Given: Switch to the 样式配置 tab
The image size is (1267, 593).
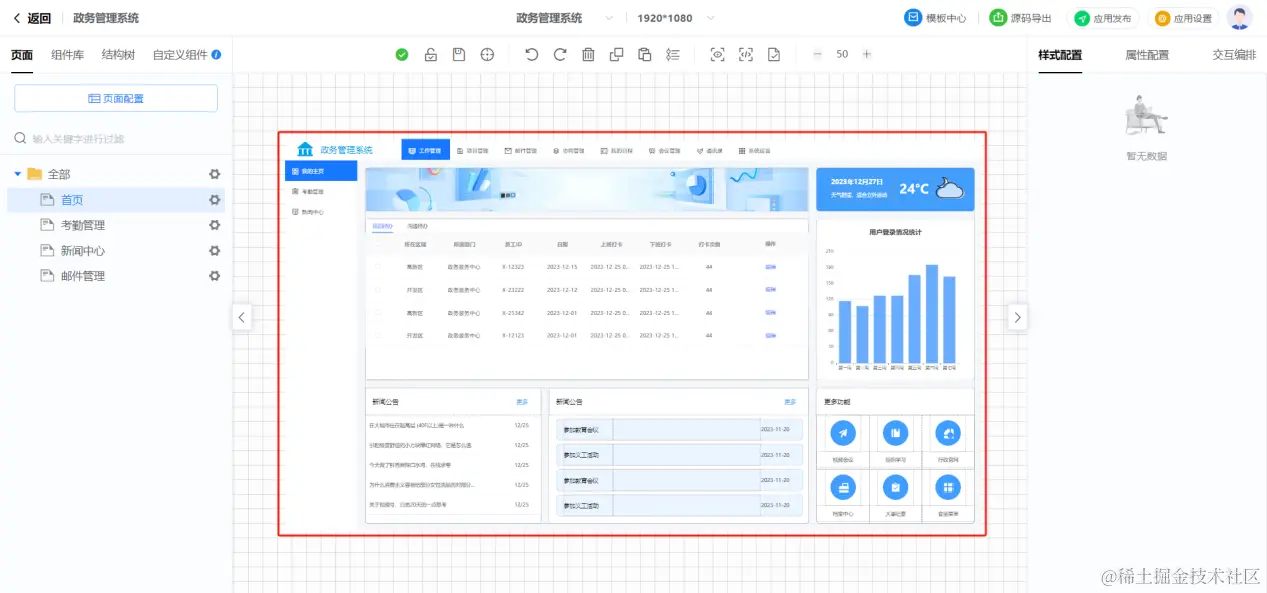Looking at the screenshot, I should pyautogui.click(x=1060, y=55).
